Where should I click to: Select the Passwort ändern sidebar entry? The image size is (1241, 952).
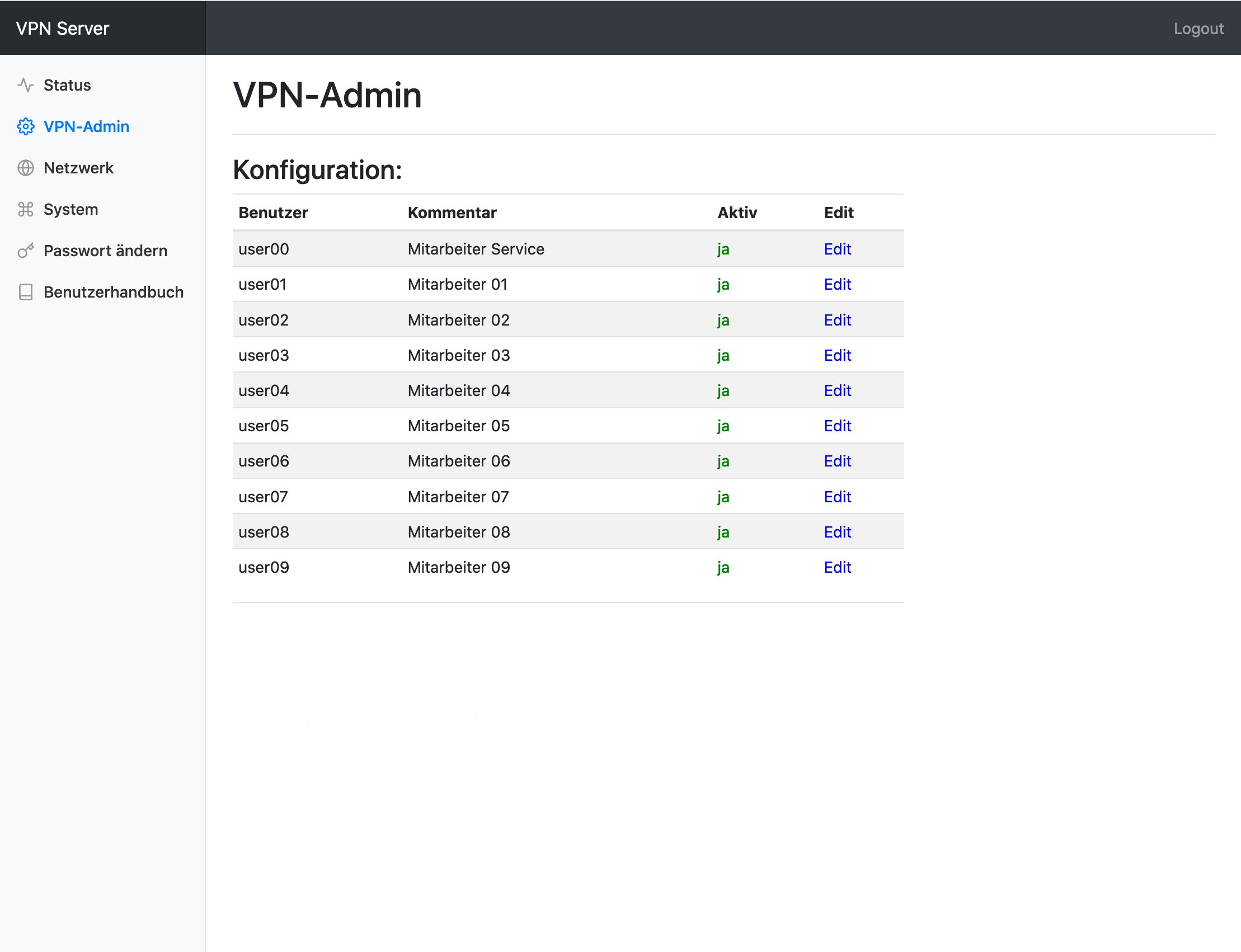(105, 251)
